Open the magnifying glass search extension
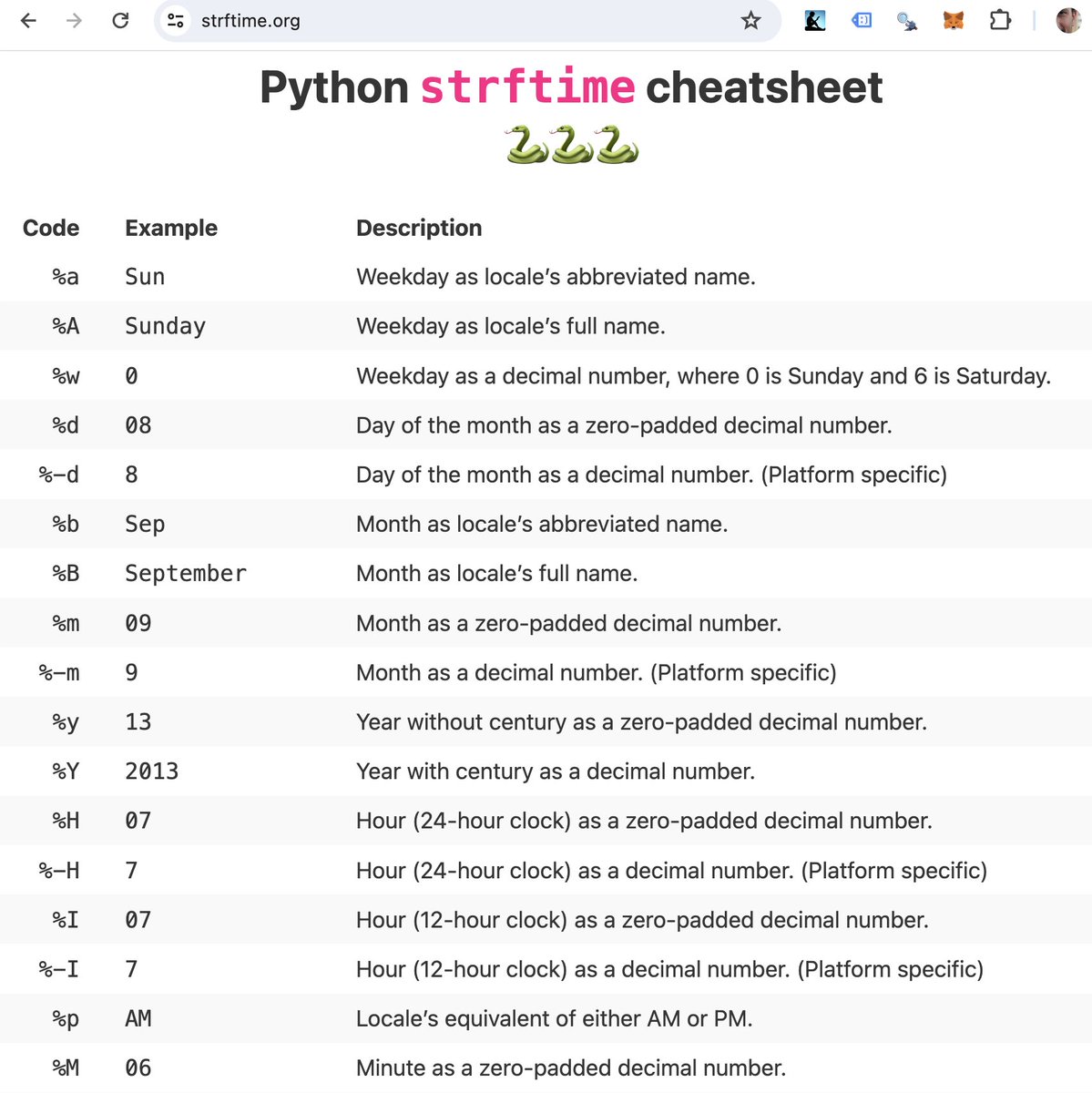The image size is (1092, 1093). [x=905, y=20]
